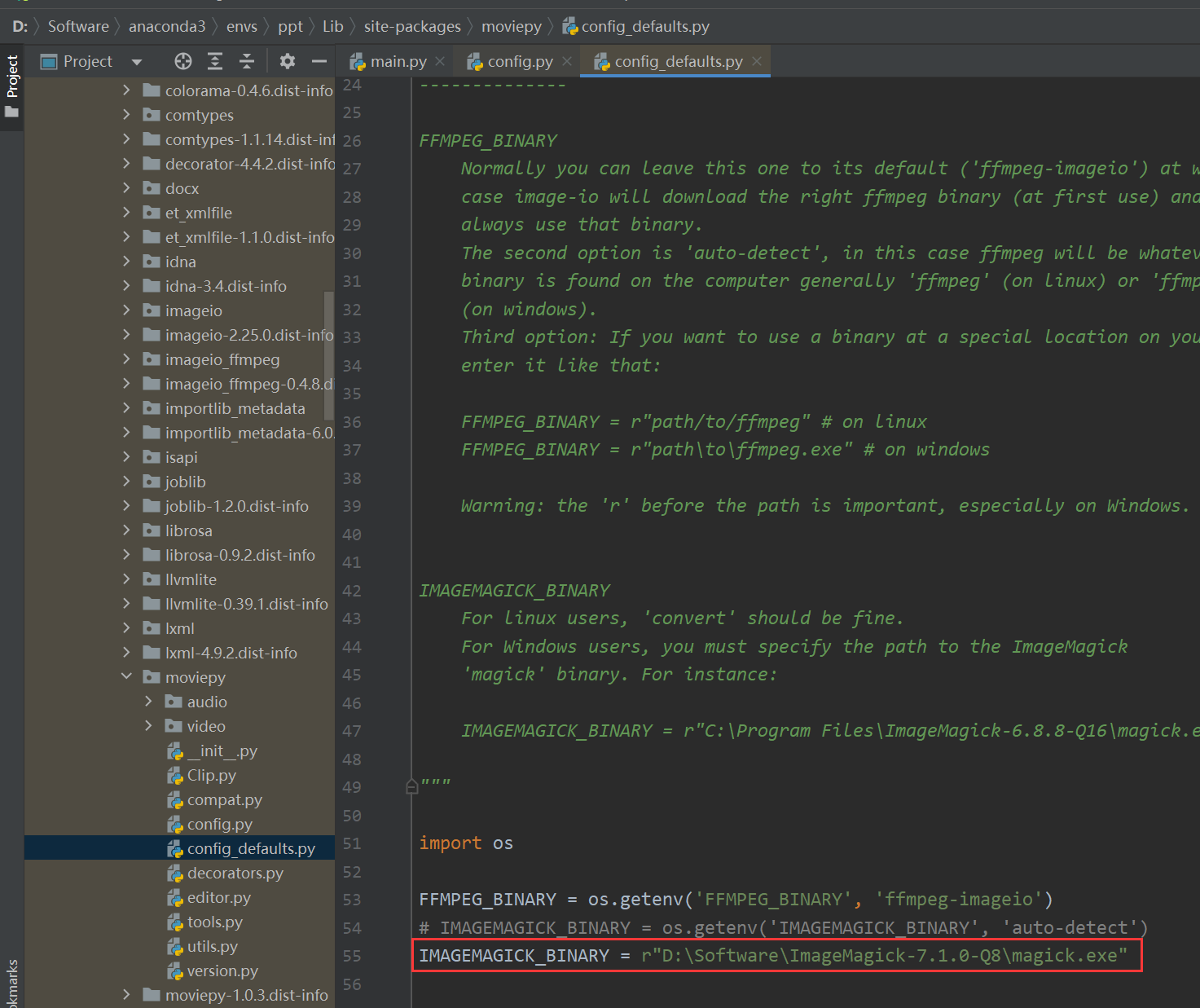Close the config.py tab

[x=567, y=61]
